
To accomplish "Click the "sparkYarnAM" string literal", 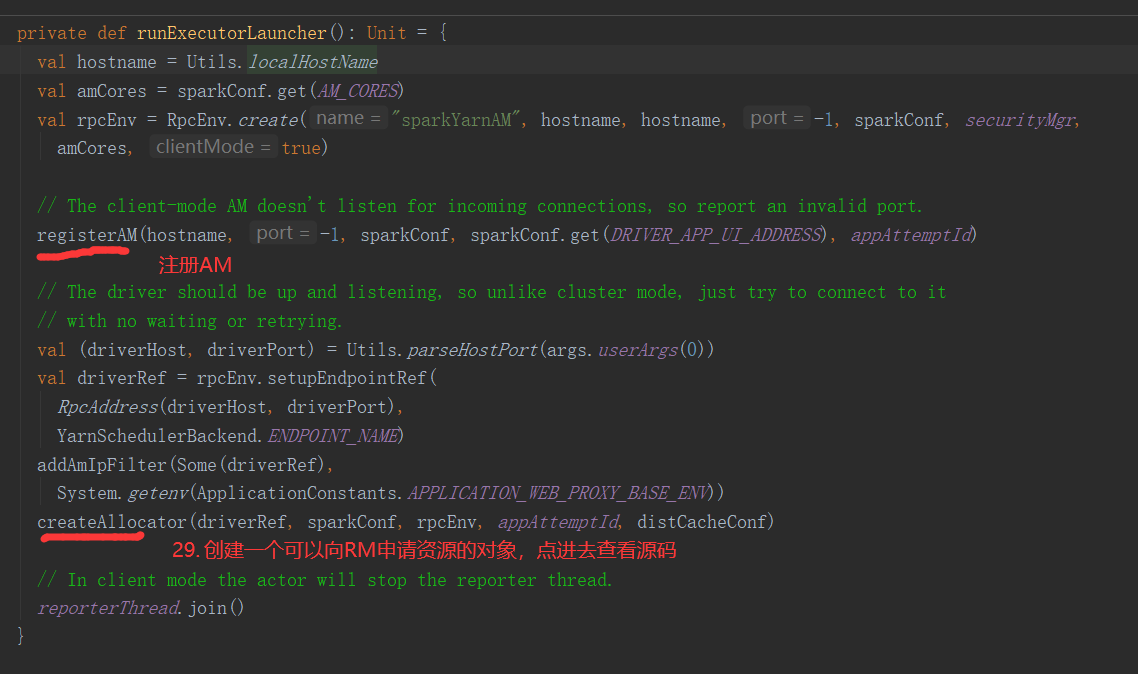I will click(456, 120).
